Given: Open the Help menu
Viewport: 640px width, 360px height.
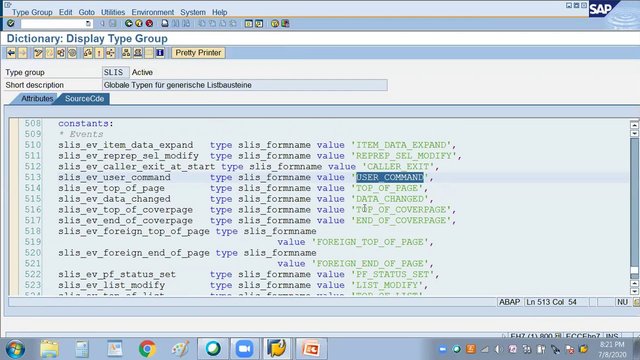Looking at the screenshot, I should (x=220, y=12).
